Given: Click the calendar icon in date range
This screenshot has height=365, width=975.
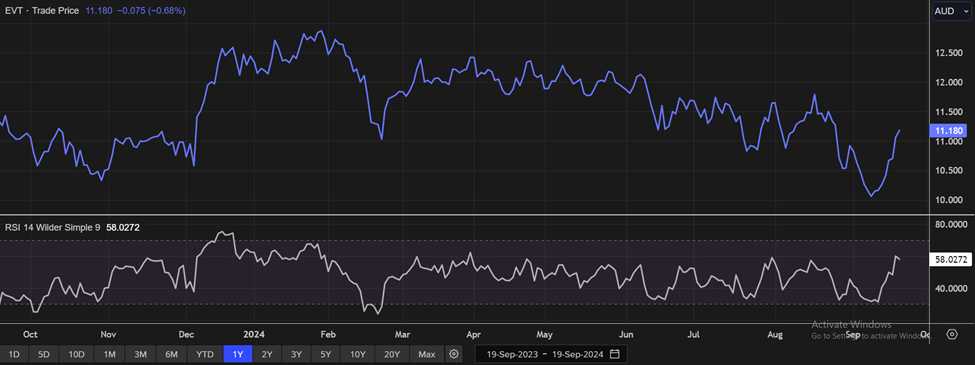Looking at the screenshot, I should 614,354.
